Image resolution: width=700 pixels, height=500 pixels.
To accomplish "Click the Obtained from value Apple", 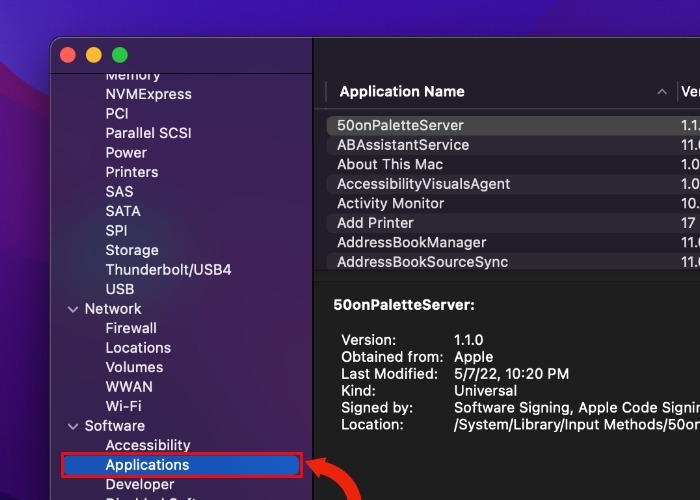I will tap(473, 357).
